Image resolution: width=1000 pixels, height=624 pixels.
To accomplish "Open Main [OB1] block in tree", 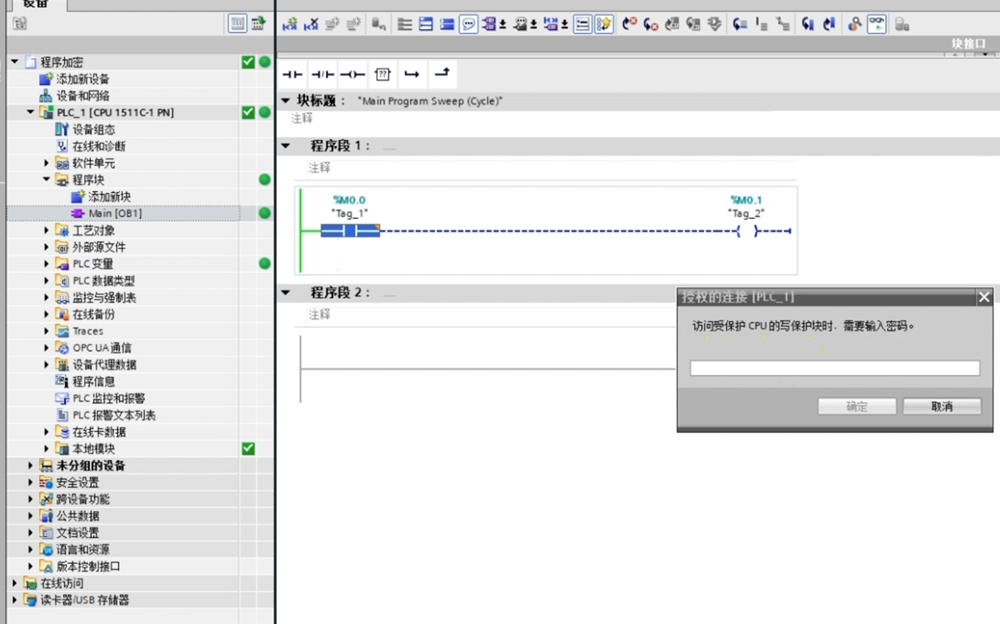I will [114, 213].
